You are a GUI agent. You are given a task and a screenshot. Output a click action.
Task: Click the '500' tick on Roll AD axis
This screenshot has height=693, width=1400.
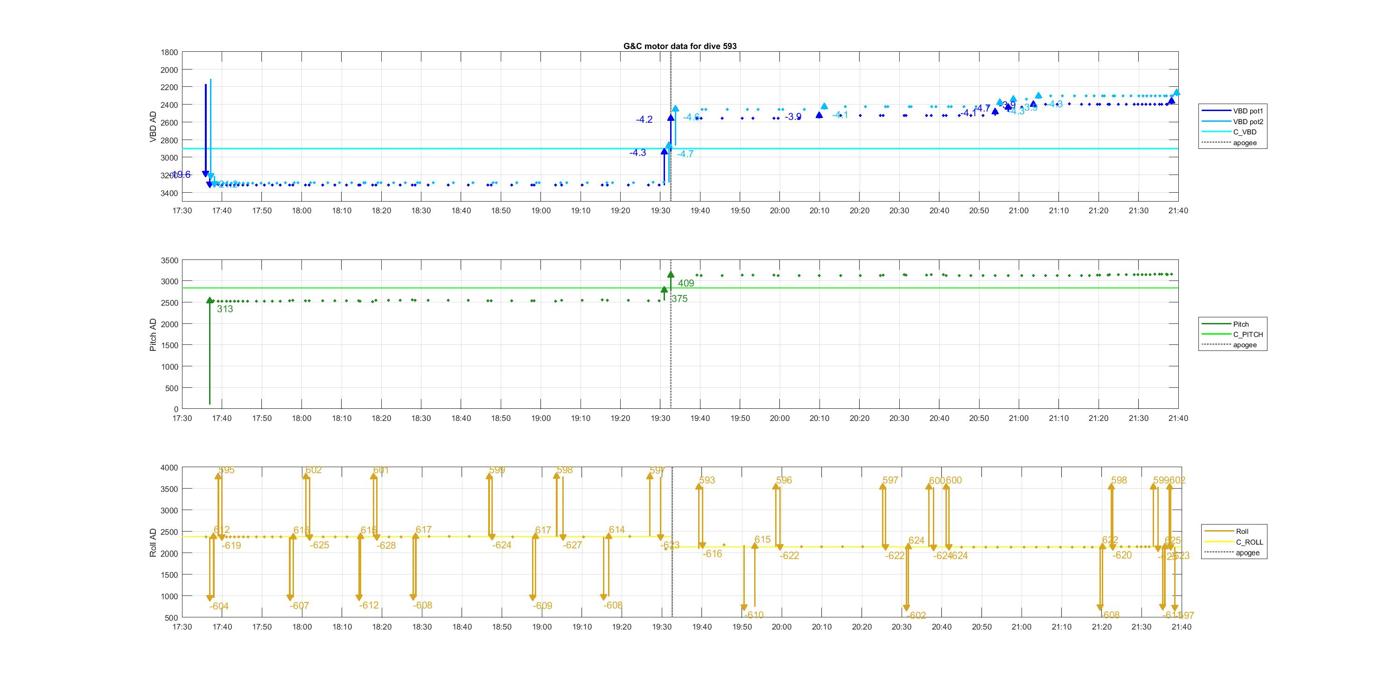pos(172,618)
